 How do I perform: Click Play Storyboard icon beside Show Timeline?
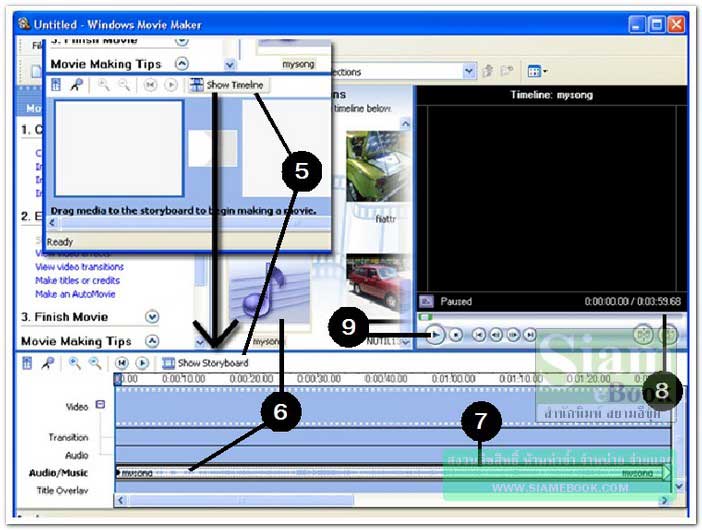tap(171, 85)
